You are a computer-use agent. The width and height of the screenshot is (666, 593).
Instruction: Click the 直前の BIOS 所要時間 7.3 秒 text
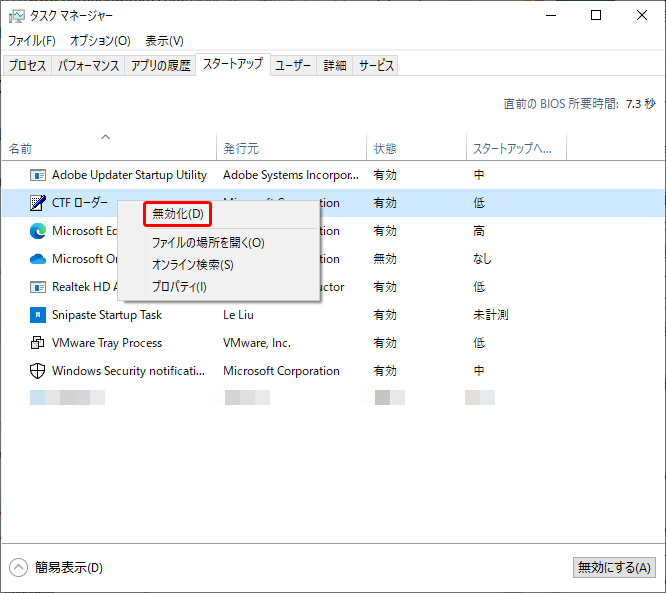click(x=579, y=104)
